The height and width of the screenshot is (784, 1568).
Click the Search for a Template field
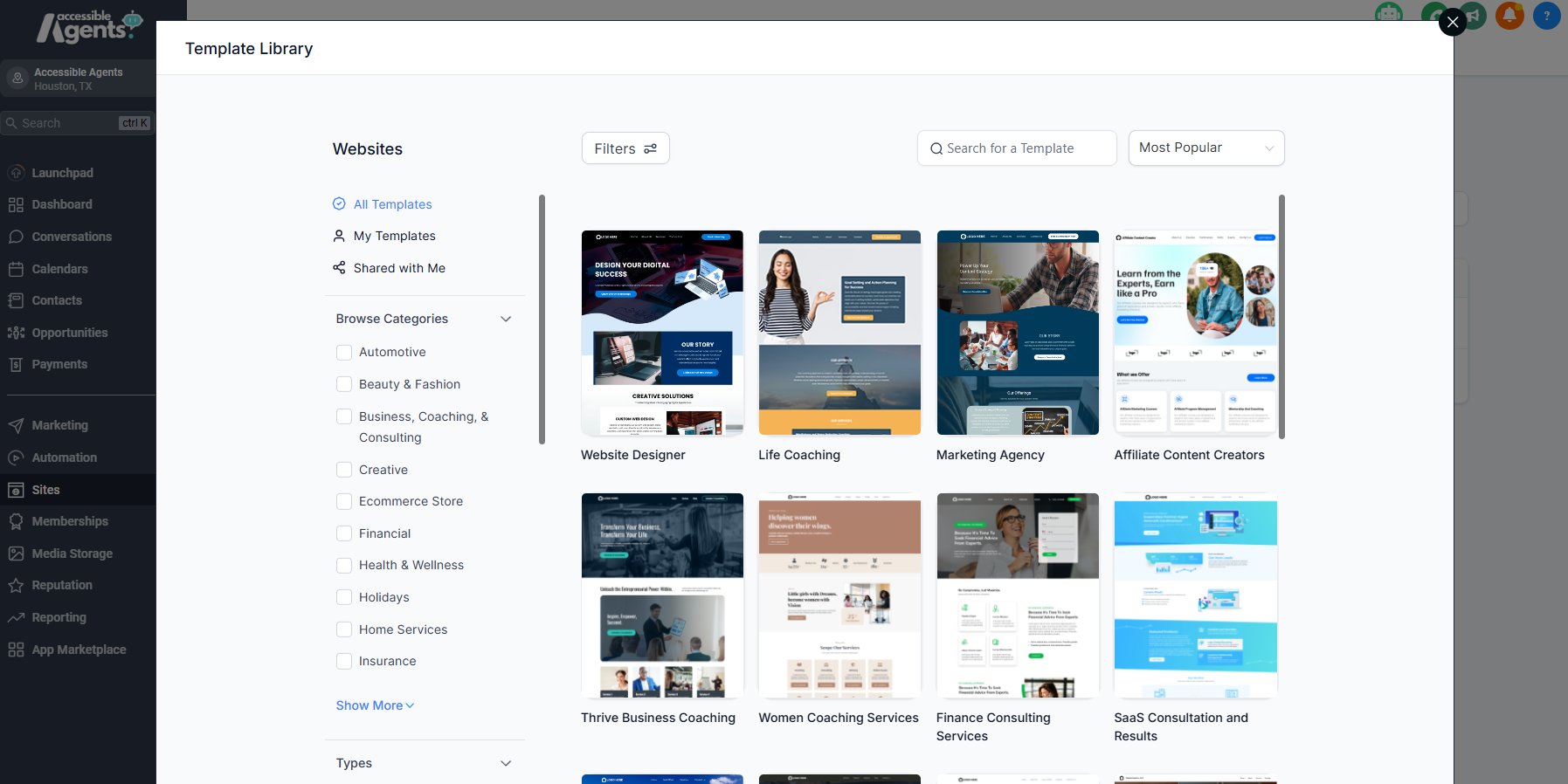pyautogui.click(x=1017, y=148)
